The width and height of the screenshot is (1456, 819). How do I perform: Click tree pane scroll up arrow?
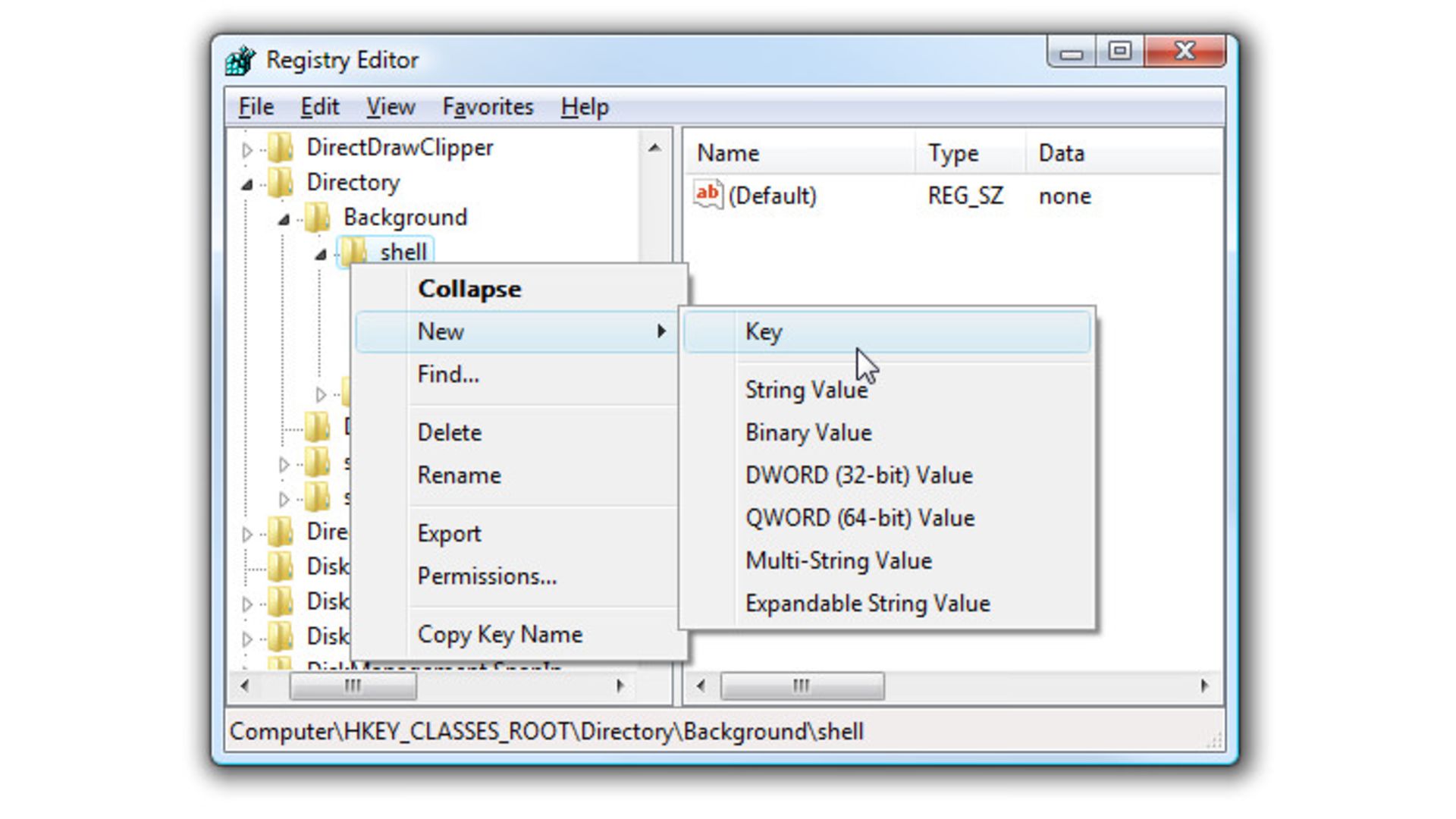point(654,147)
